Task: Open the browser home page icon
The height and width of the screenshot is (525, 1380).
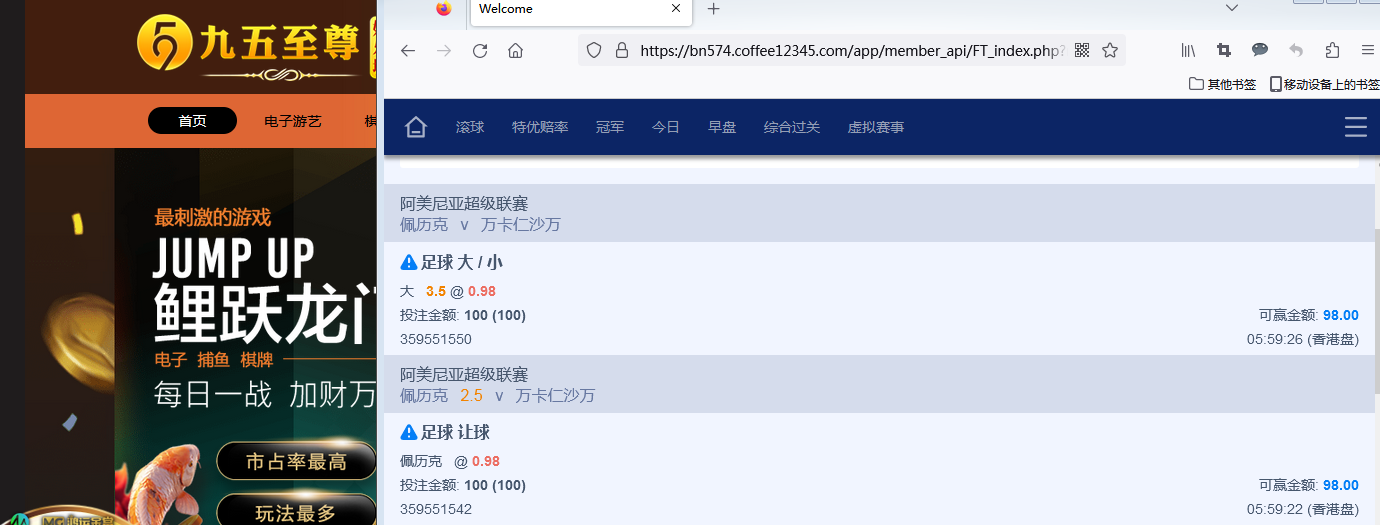Action: tap(515, 51)
